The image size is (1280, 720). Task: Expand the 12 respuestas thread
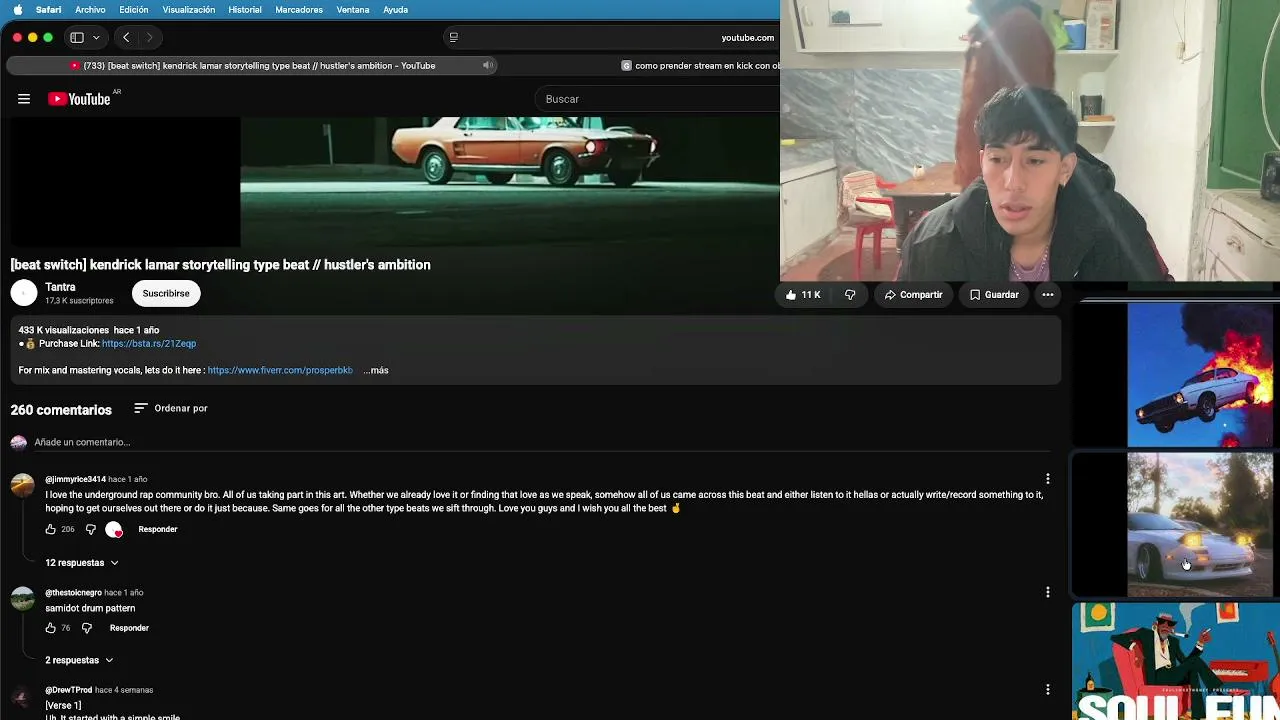click(82, 563)
